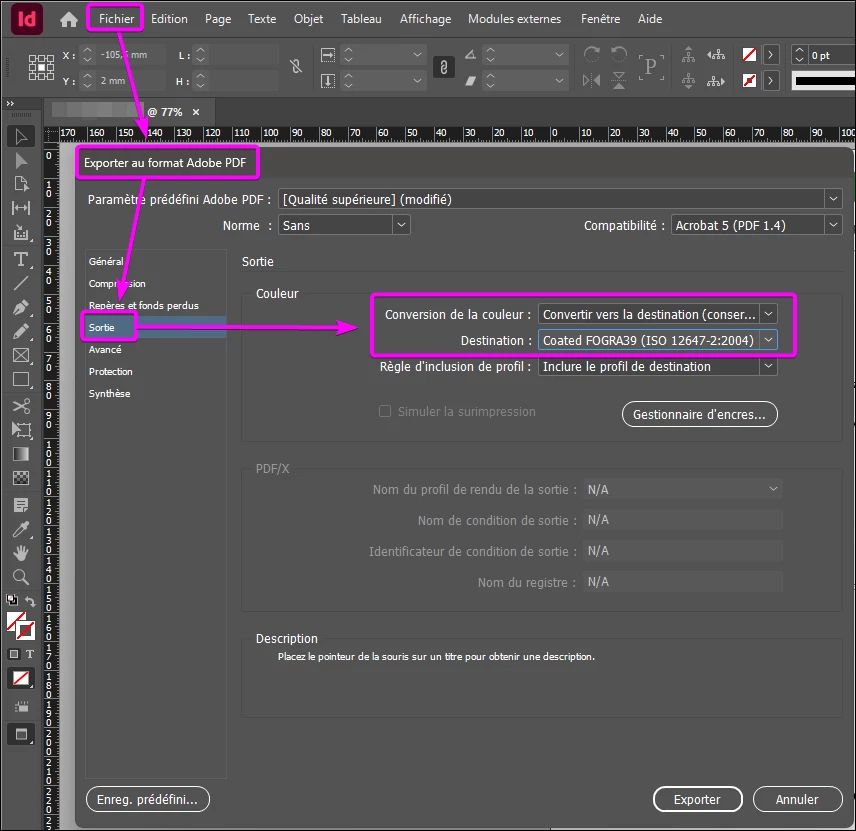Select the Hand tool

(x=21, y=553)
